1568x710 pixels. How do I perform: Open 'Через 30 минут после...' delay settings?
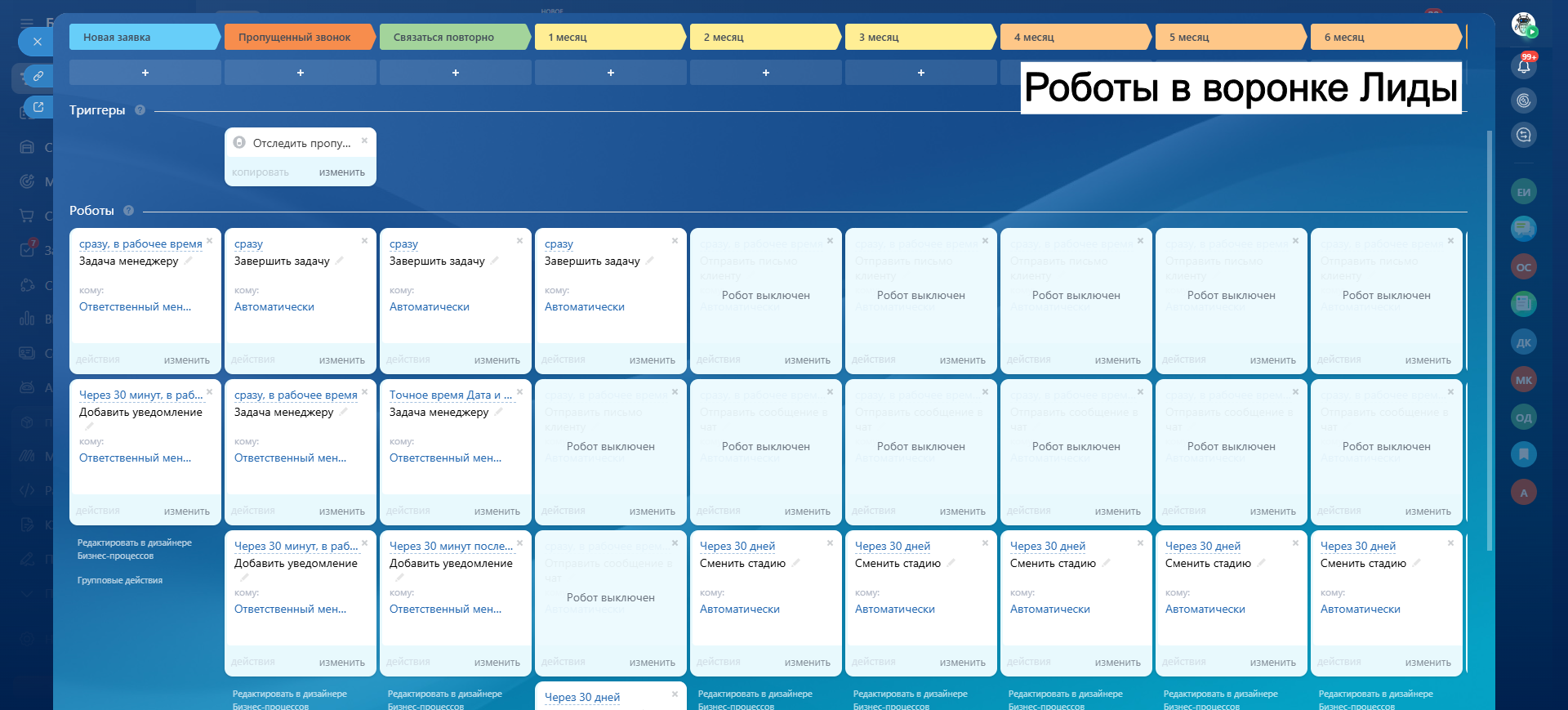click(451, 547)
